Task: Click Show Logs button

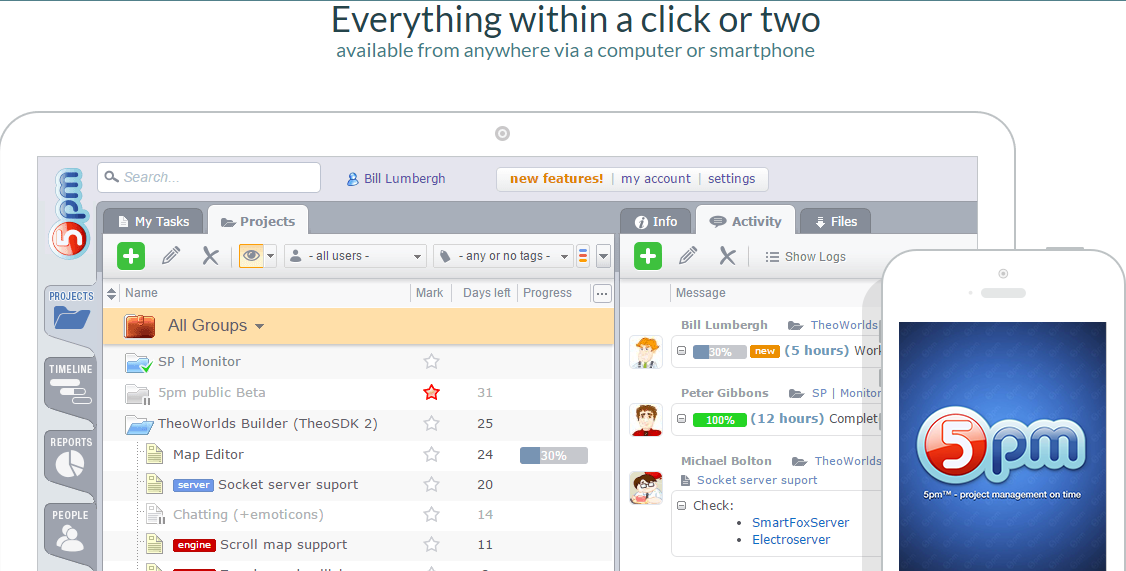Action: tap(805, 256)
